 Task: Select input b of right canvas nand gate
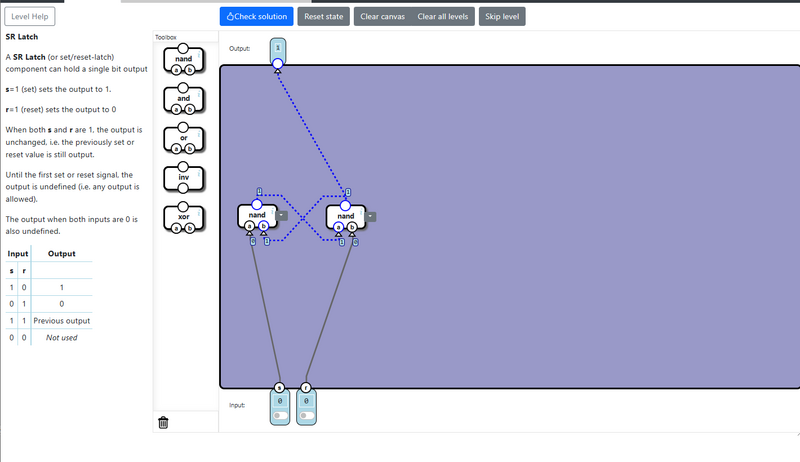click(352, 227)
